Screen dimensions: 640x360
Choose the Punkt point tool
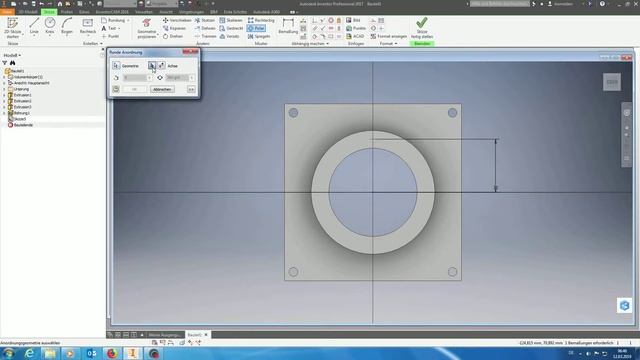tap(110, 36)
